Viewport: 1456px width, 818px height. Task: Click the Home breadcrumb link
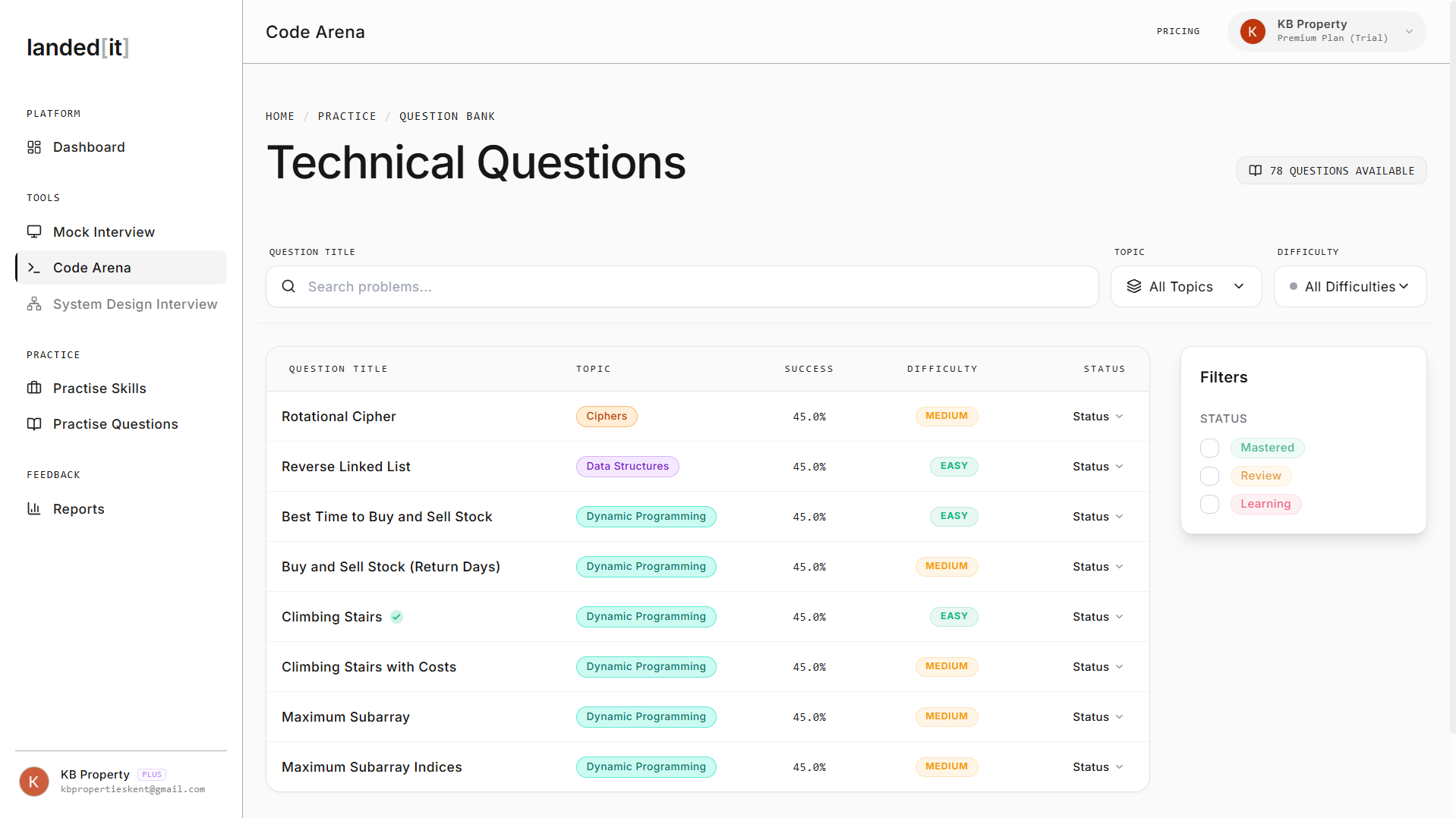[279, 115]
